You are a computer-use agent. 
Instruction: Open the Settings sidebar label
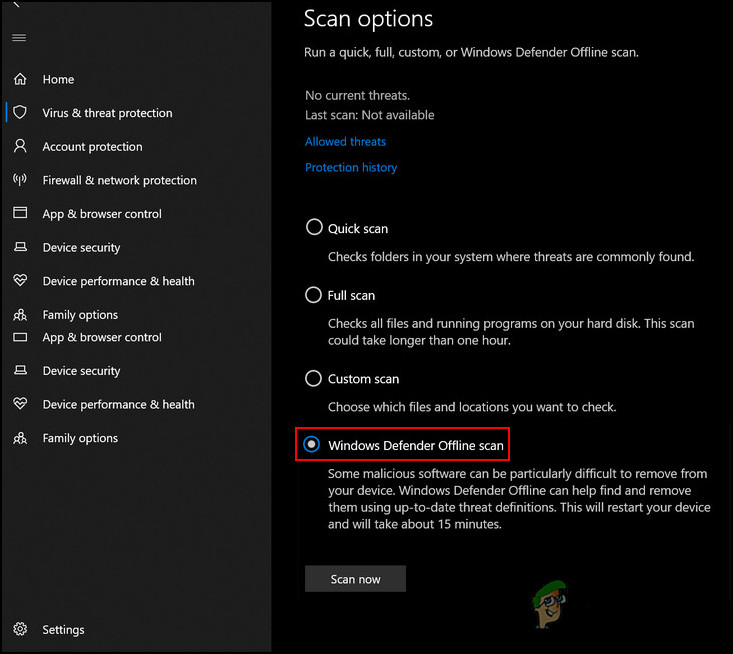[x=63, y=630]
